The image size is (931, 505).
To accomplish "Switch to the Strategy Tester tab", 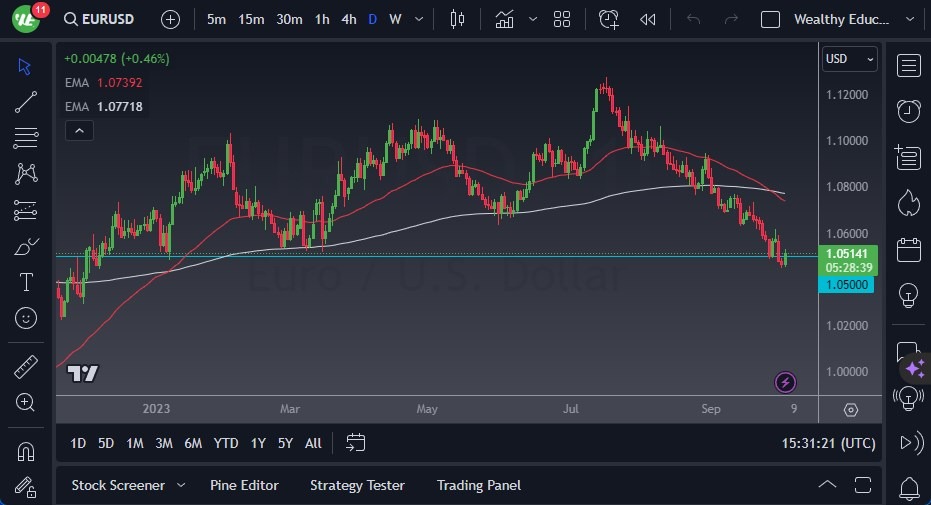I will [x=357, y=485].
